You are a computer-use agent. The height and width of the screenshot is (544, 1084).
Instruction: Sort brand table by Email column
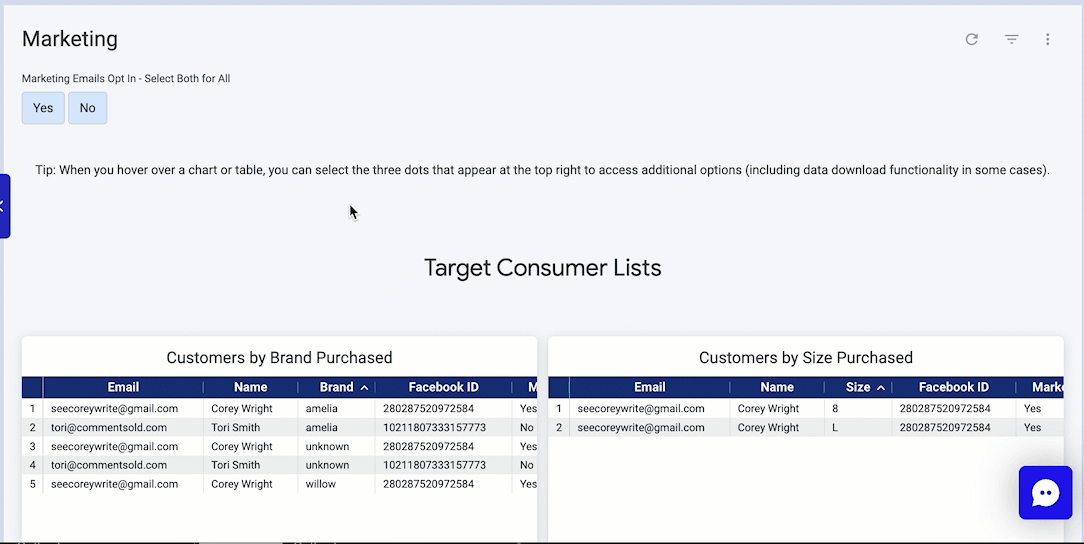click(x=123, y=387)
